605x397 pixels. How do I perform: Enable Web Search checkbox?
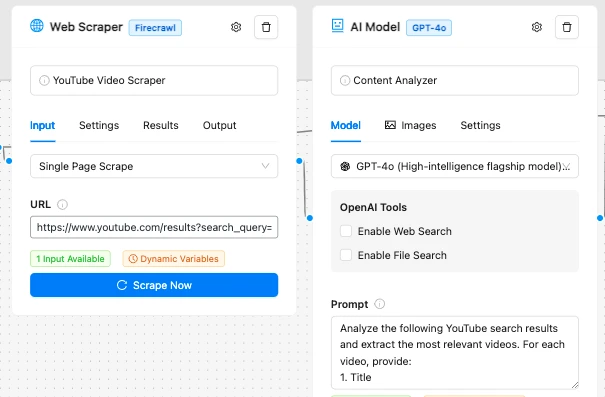click(x=346, y=231)
